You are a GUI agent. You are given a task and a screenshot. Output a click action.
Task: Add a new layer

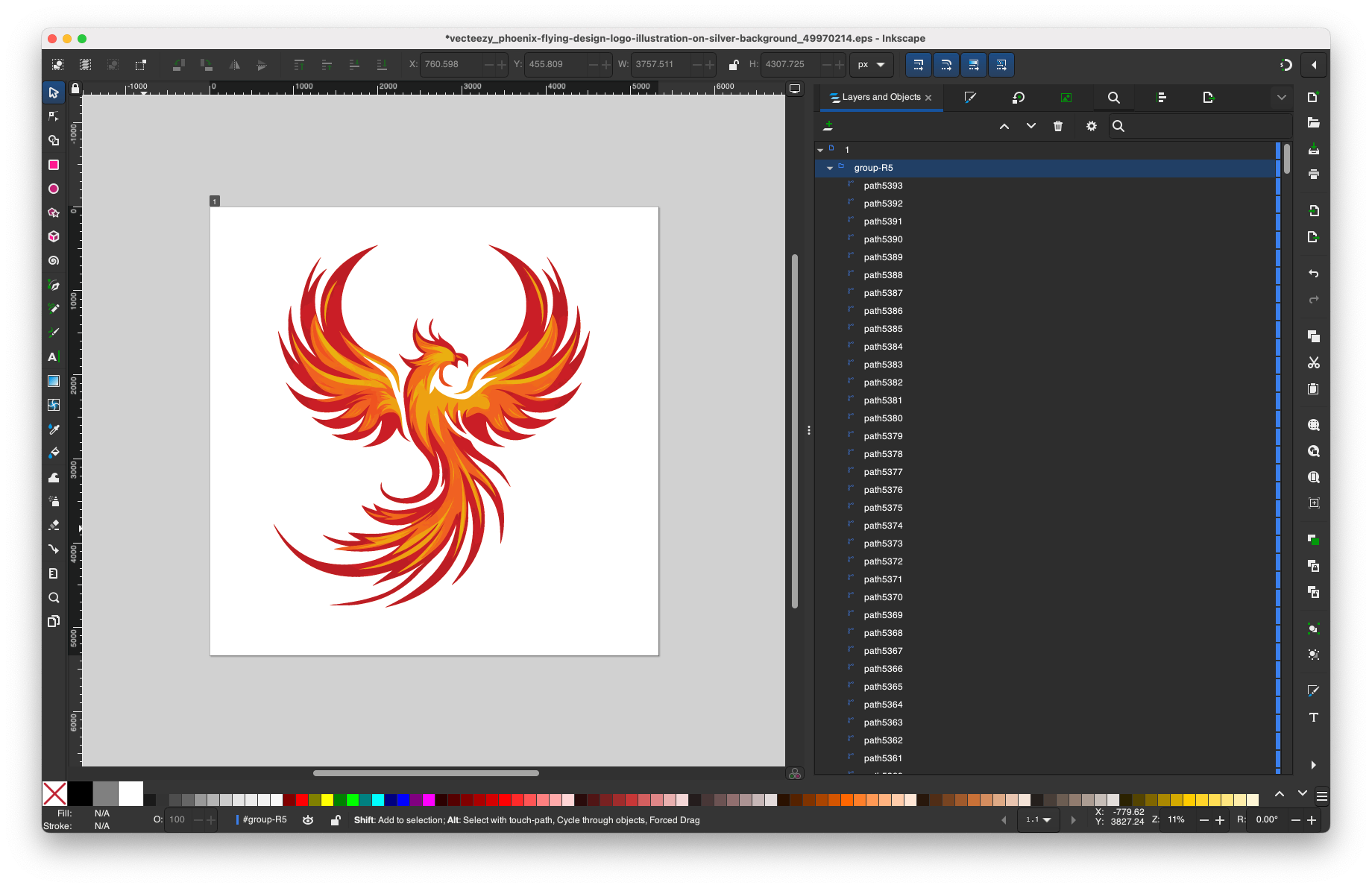(x=828, y=126)
